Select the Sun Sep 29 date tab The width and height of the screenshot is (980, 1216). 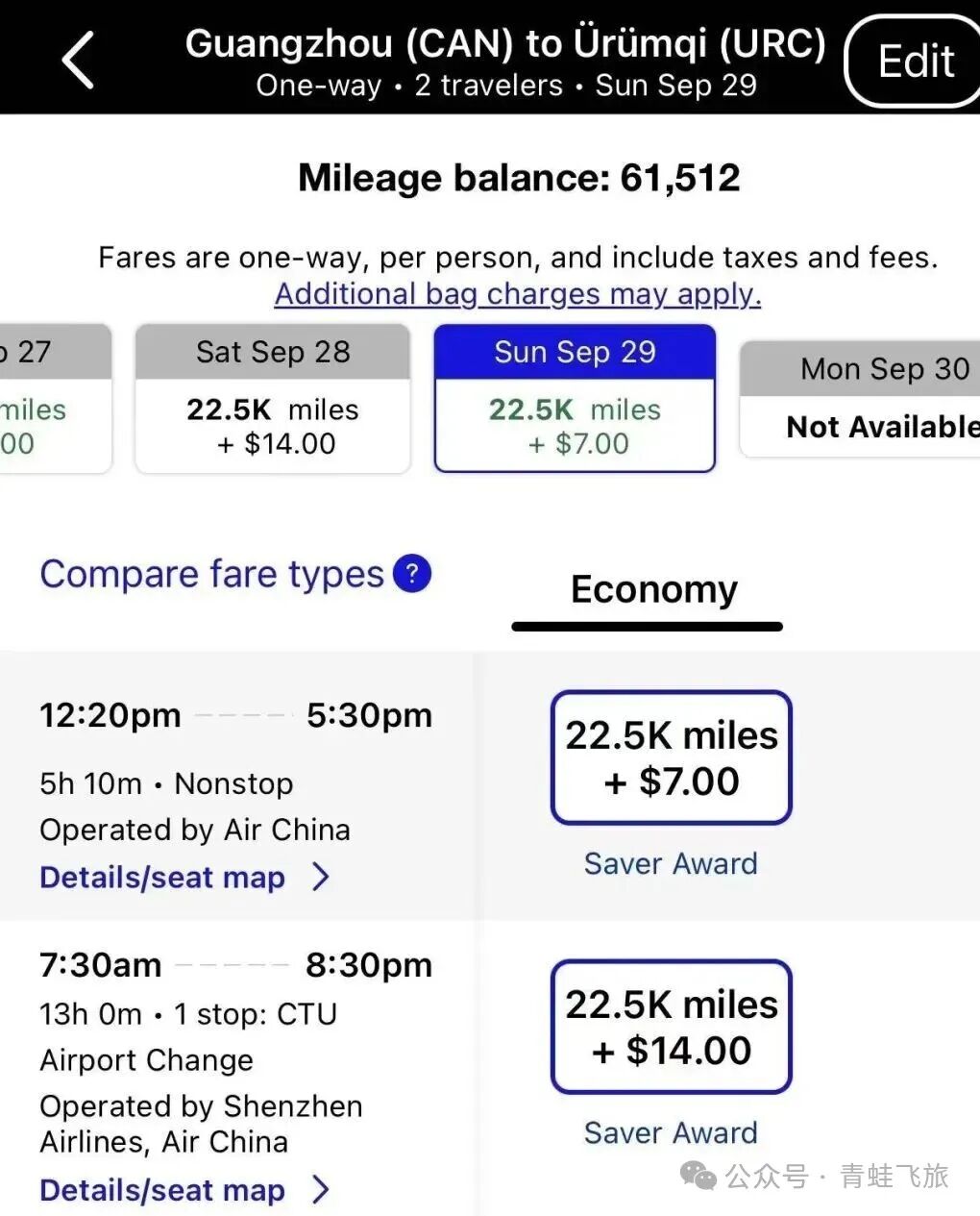575,398
